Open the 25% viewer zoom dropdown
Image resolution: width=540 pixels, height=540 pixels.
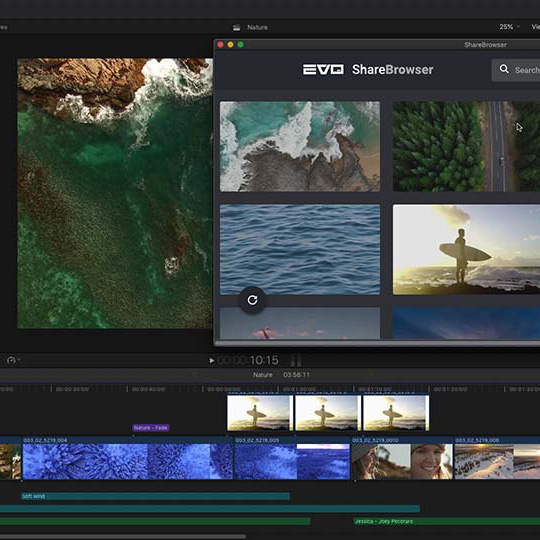click(x=509, y=27)
